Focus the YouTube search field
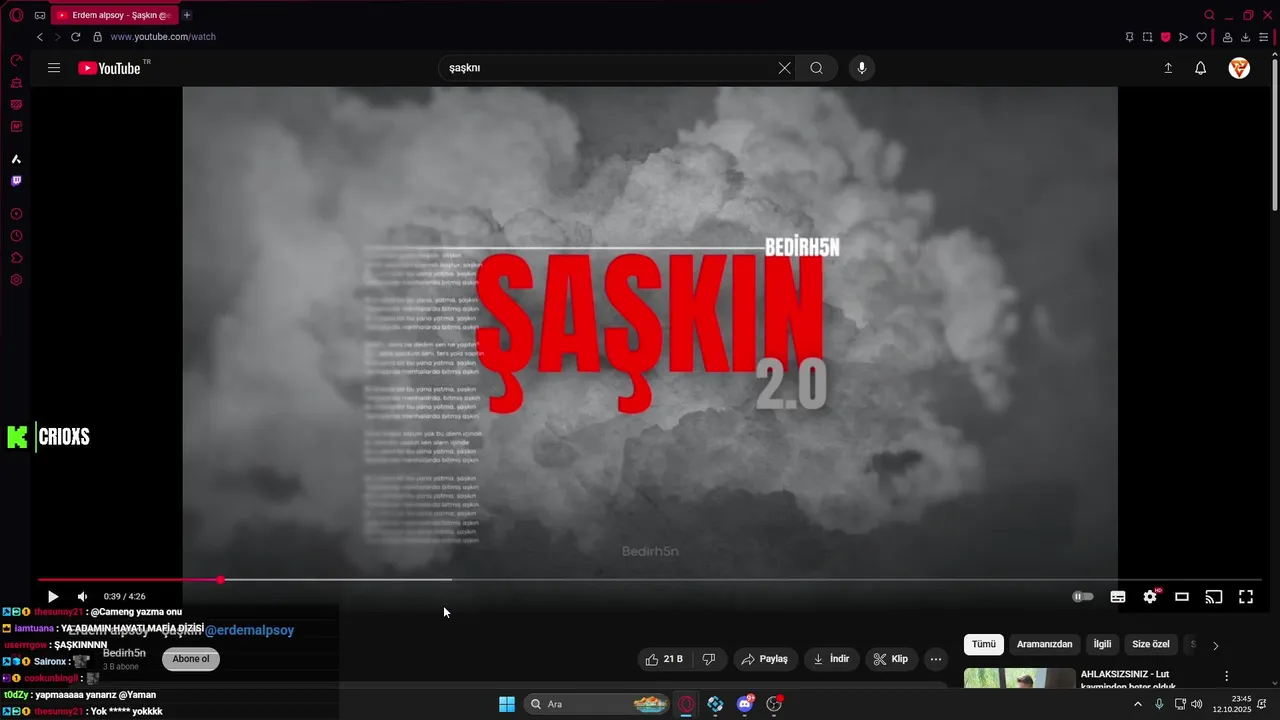The image size is (1280, 720). tap(610, 68)
